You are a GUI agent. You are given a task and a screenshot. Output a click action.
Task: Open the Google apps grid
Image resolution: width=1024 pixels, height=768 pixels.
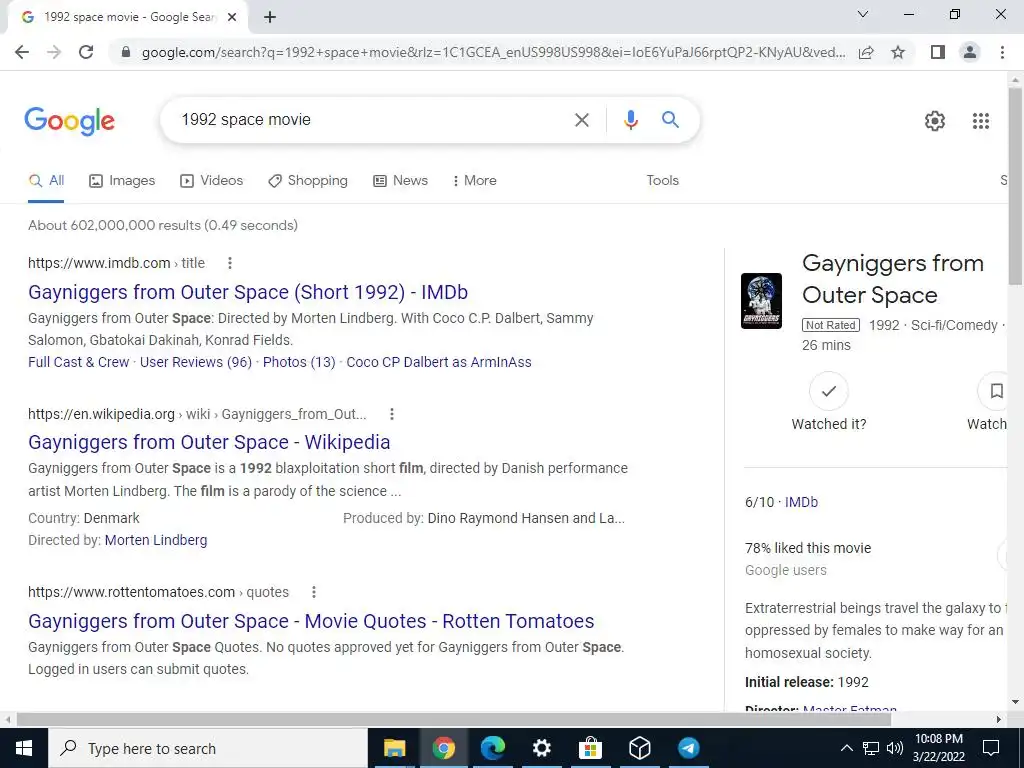point(981,121)
